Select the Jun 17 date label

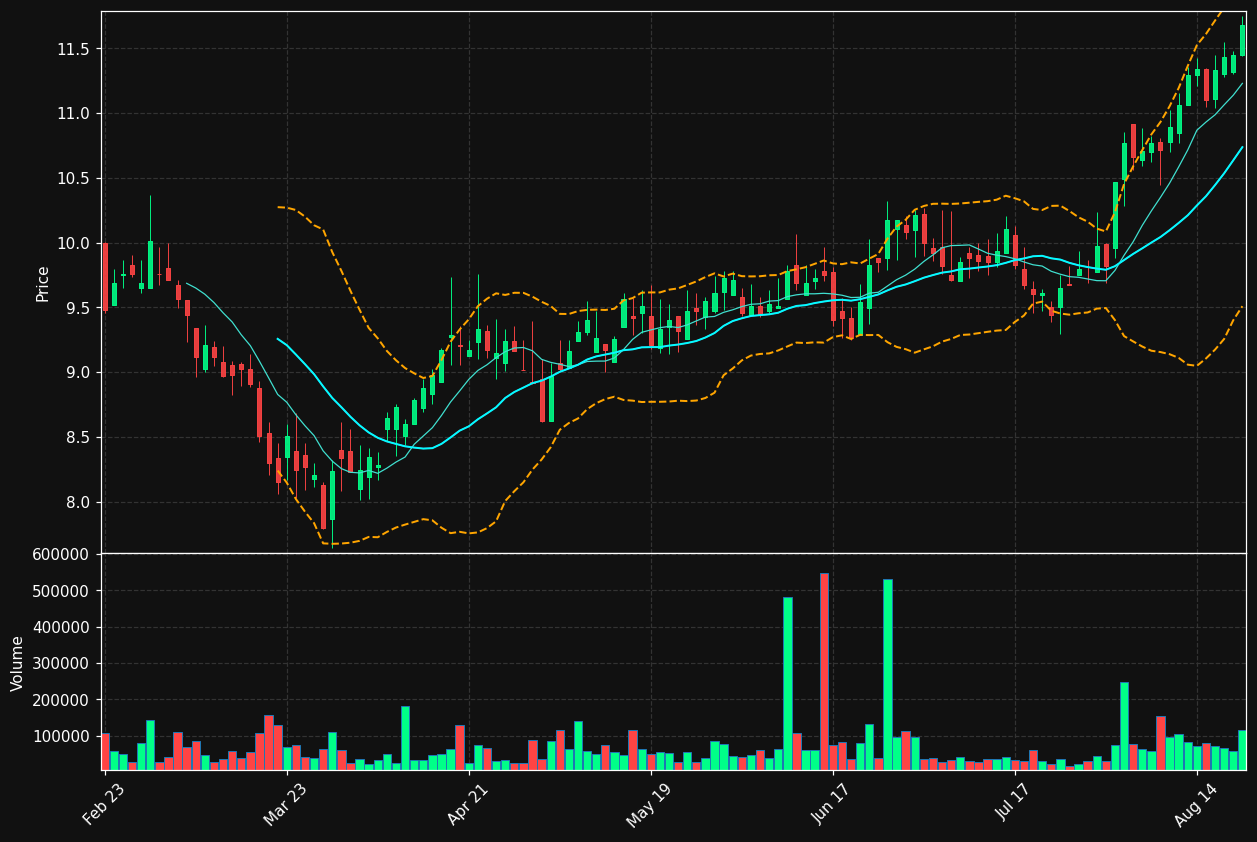[x=833, y=804]
